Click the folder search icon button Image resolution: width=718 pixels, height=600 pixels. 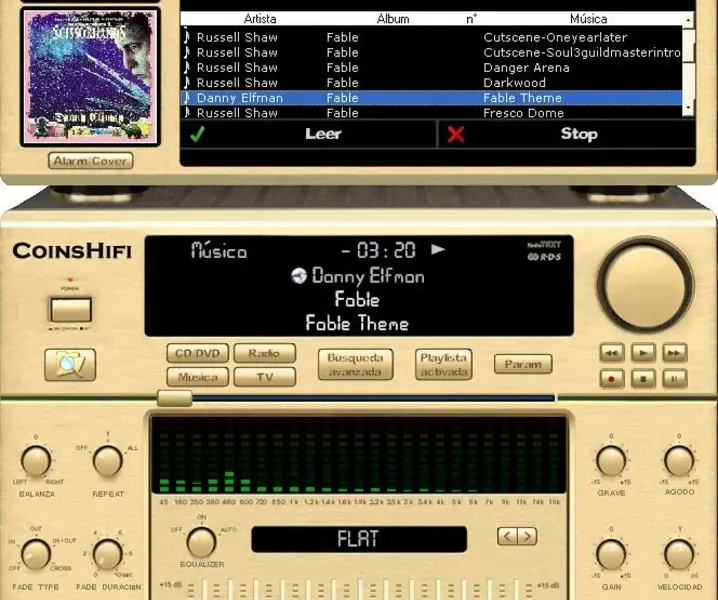click(70, 365)
